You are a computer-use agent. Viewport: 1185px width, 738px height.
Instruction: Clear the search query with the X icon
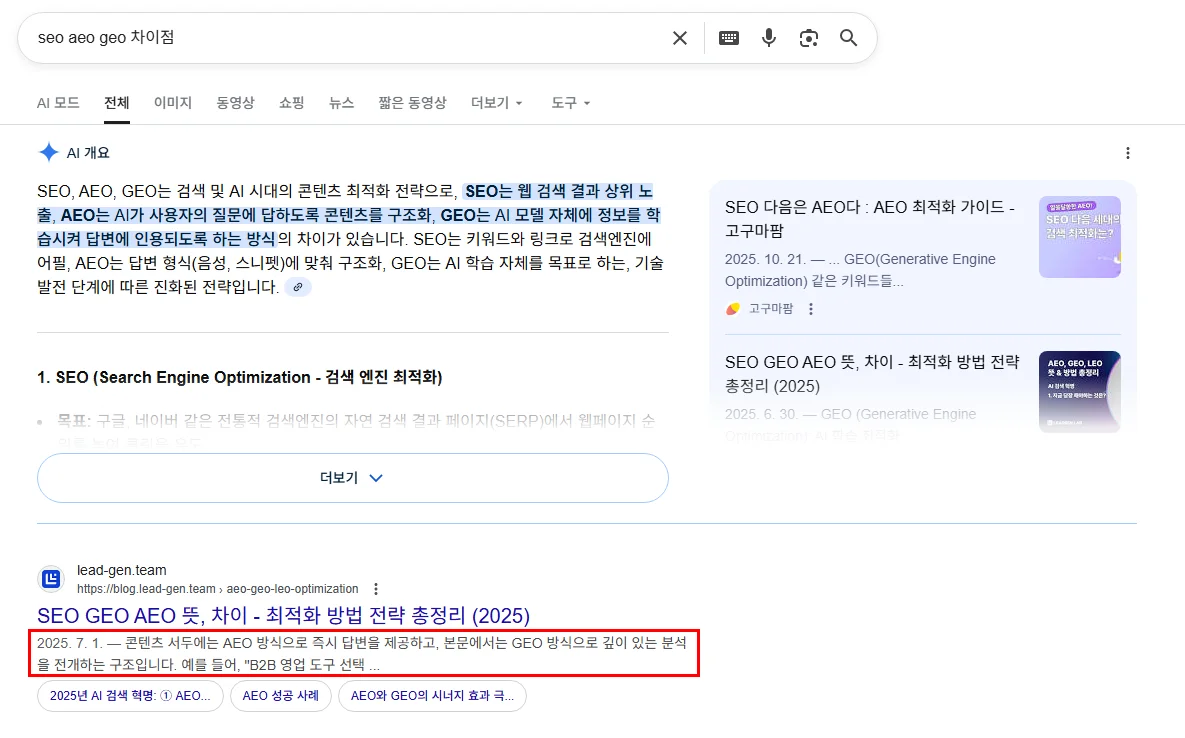point(679,37)
